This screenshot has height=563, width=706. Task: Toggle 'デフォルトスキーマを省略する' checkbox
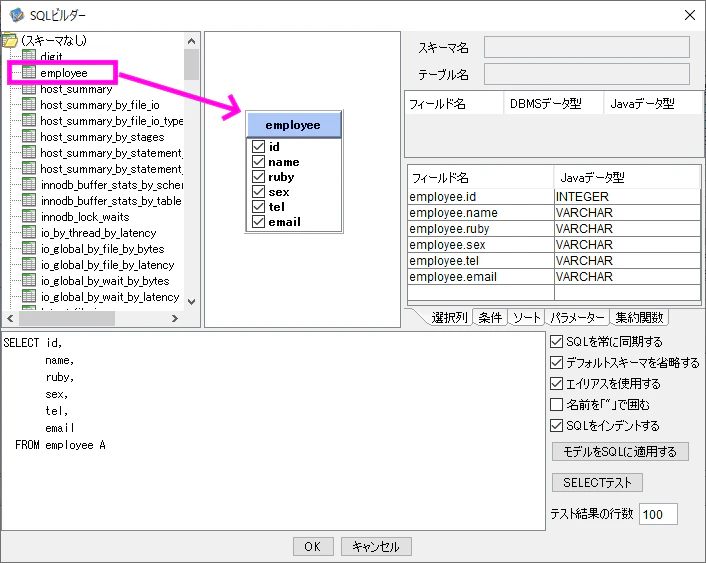tap(557, 362)
